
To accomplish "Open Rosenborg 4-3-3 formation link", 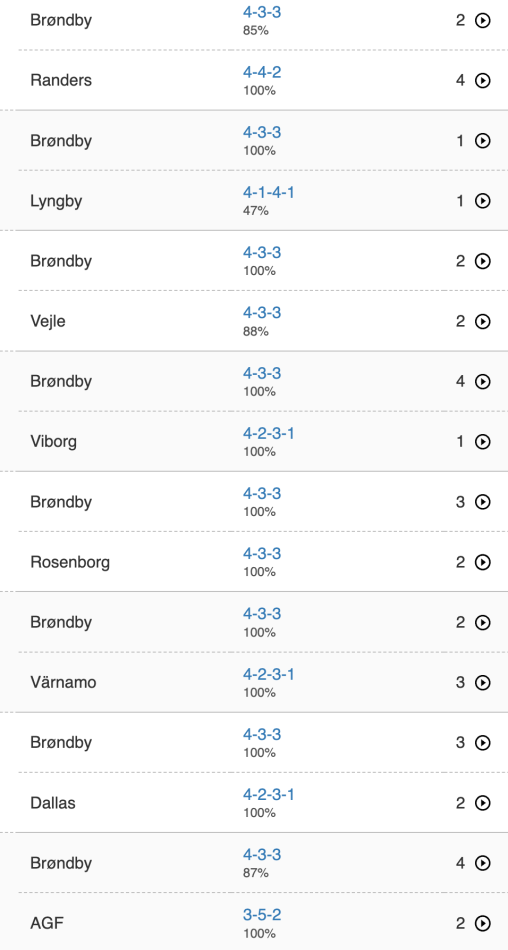I will 262,554.
